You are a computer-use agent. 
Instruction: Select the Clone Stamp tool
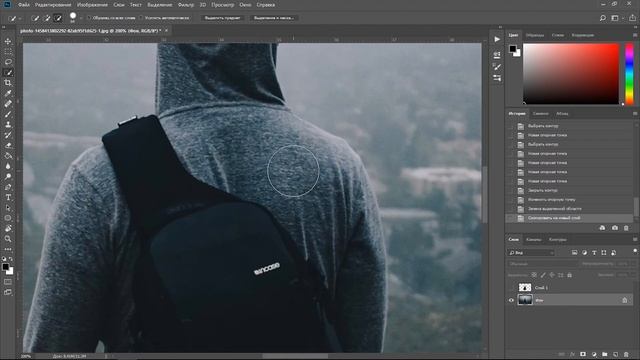pyautogui.click(x=8, y=125)
